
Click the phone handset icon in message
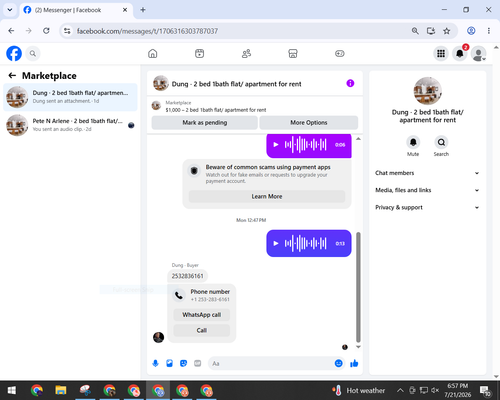pos(179,295)
